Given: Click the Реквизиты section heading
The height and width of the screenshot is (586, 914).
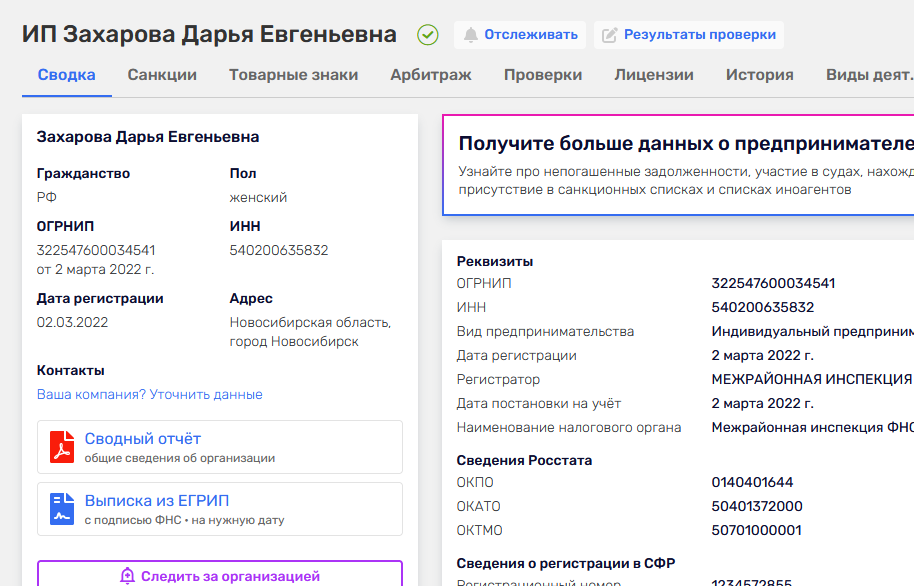Looking at the screenshot, I should 495,261.
